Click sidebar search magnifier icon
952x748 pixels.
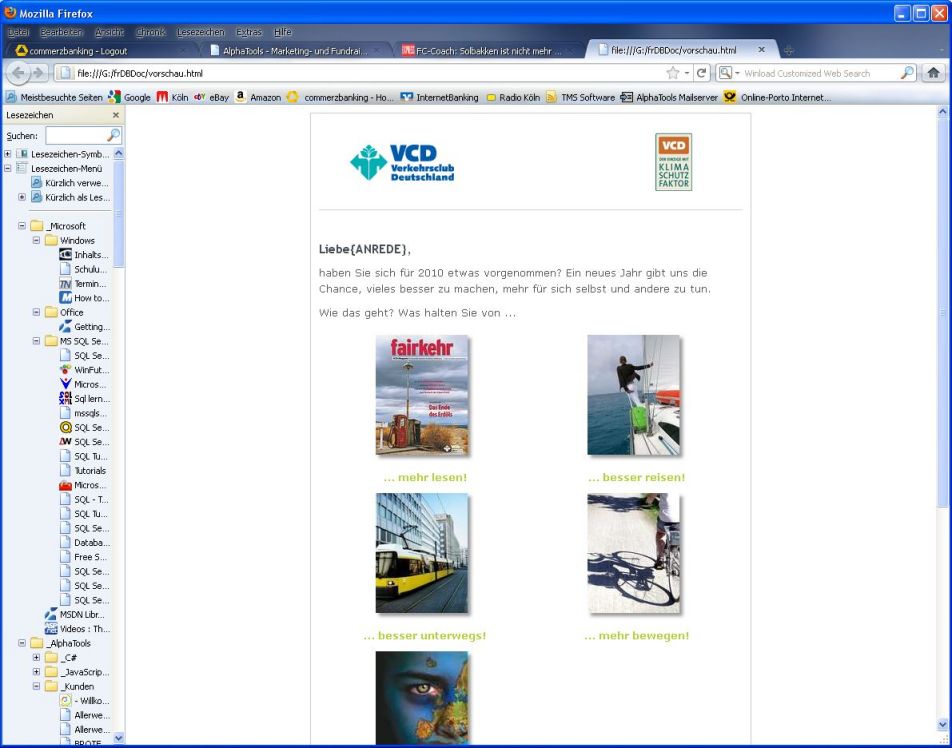114,135
